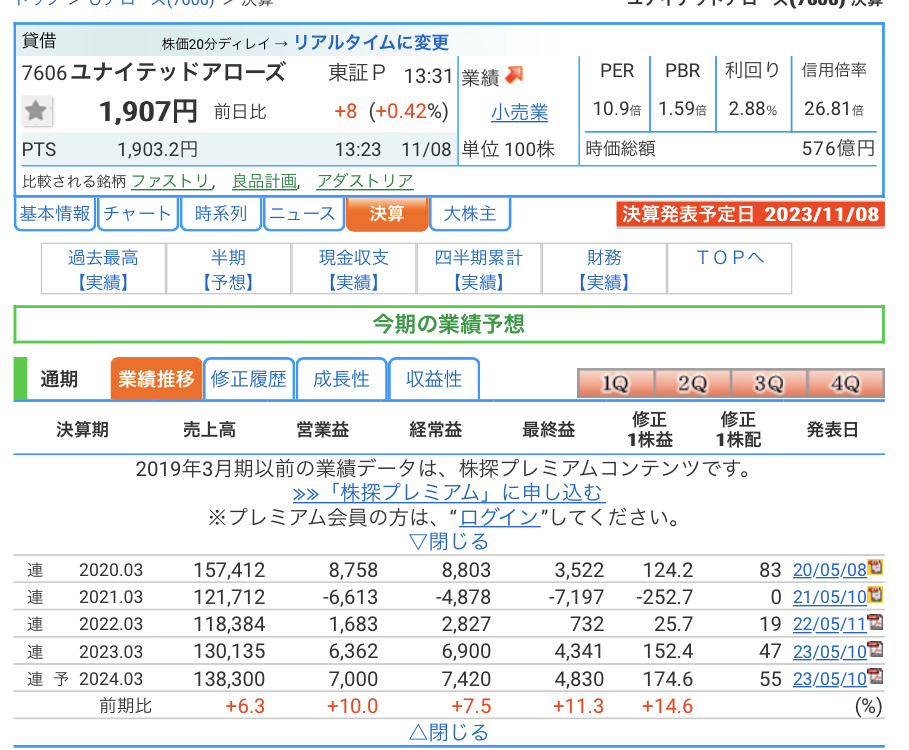Open compared stock ファストリ

click(170, 181)
